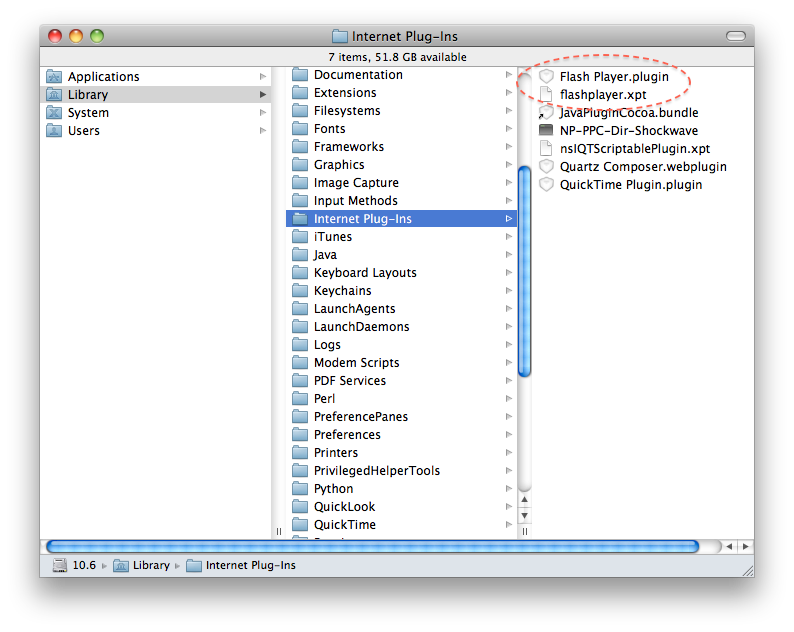
Task: Click the column resize handle after middle column
Action: pos(525,532)
